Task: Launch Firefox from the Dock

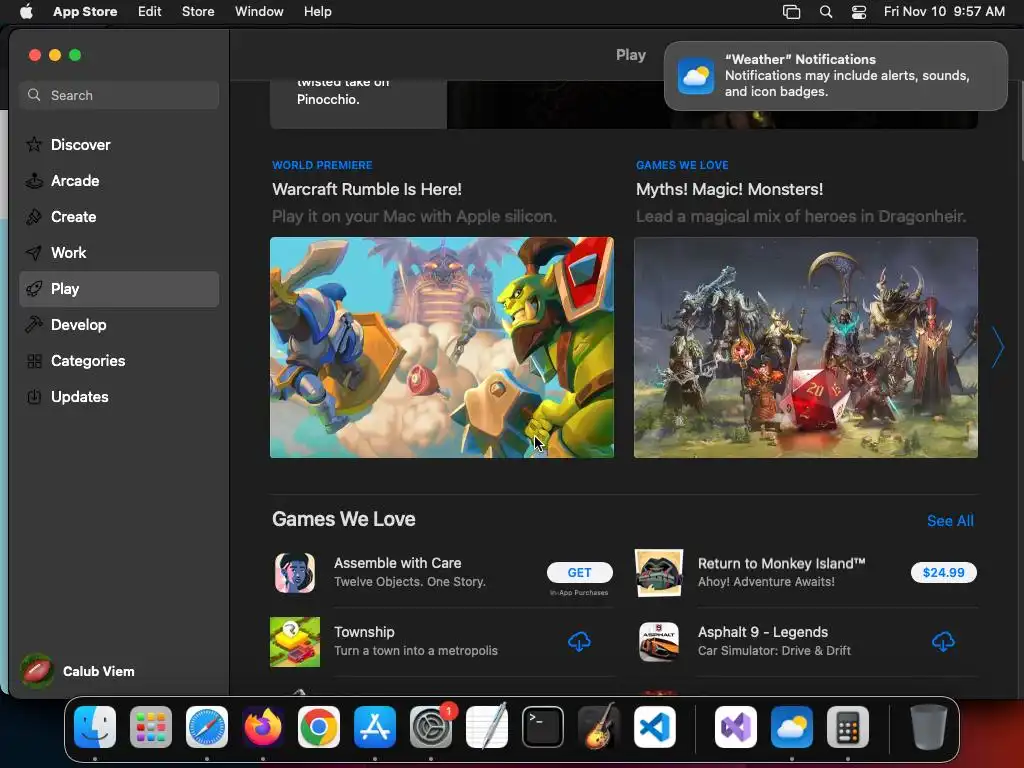Action: pyautogui.click(x=263, y=727)
